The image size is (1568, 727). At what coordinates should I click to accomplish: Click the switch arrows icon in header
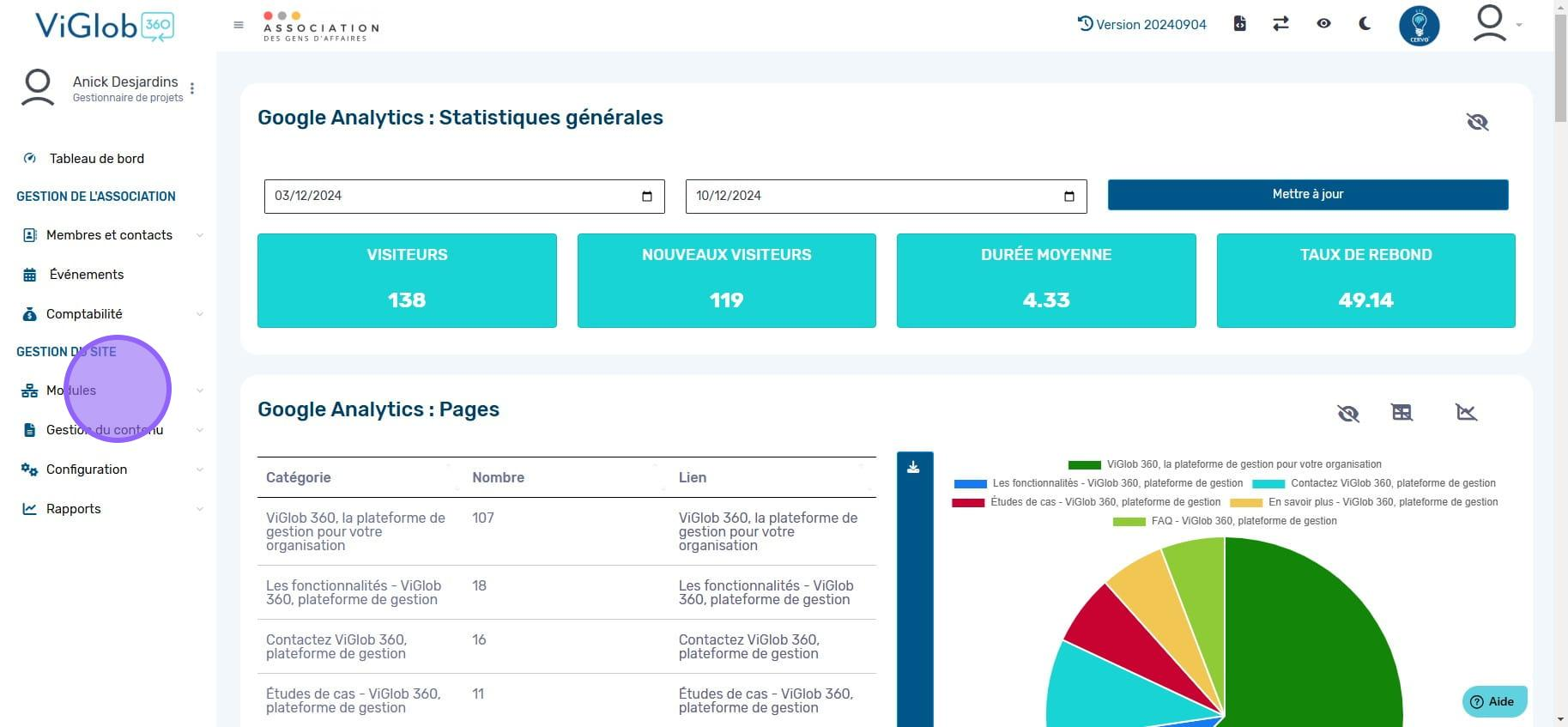click(1280, 24)
